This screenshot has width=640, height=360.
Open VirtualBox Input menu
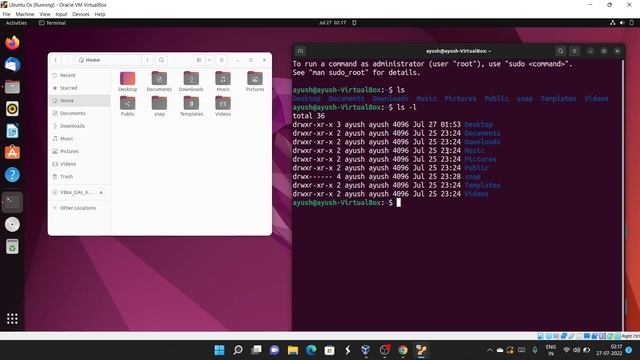point(61,14)
